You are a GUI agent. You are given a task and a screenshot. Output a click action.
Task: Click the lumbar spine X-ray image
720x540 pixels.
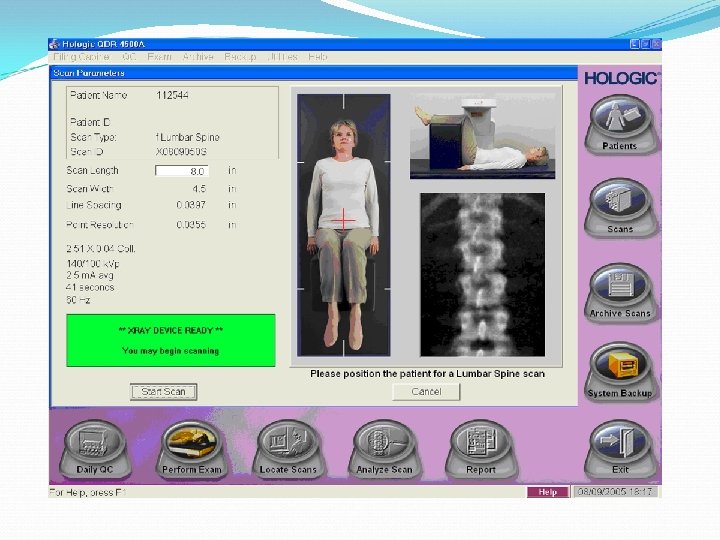(483, 275)
